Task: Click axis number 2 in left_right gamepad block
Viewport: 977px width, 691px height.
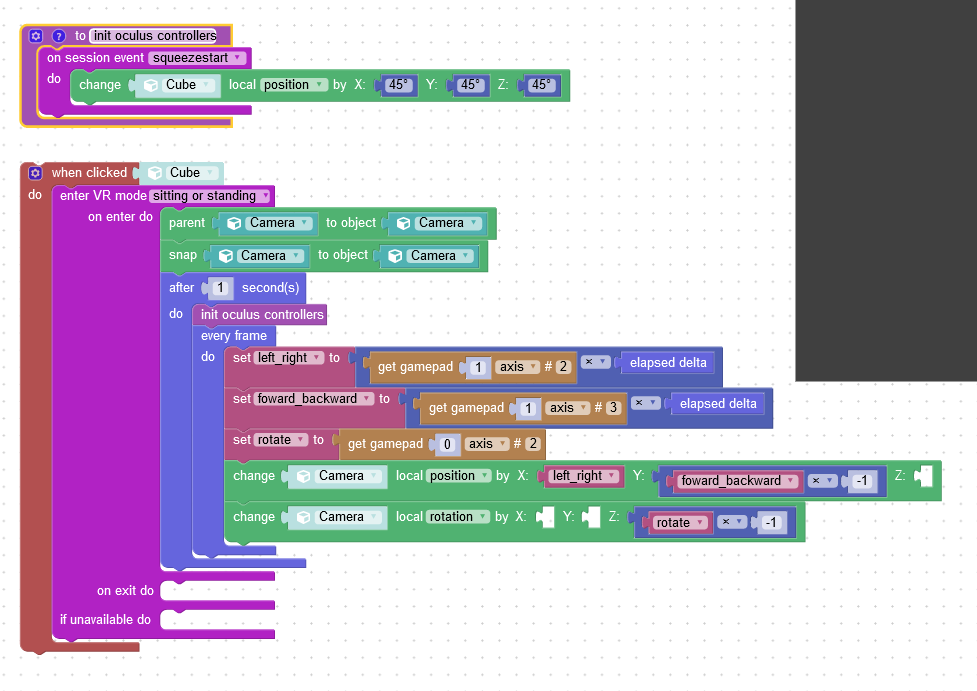Action: click(563, 367)
